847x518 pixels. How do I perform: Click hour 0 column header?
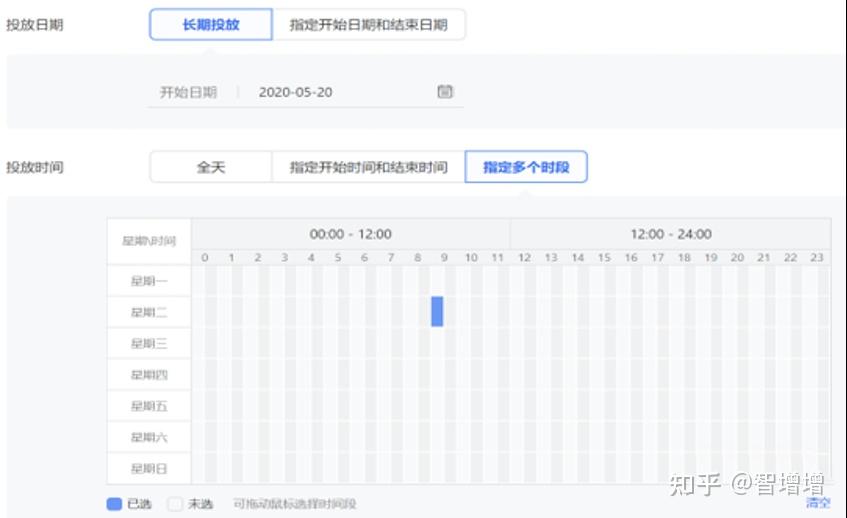pyautogui.click(x=205, y=258)
